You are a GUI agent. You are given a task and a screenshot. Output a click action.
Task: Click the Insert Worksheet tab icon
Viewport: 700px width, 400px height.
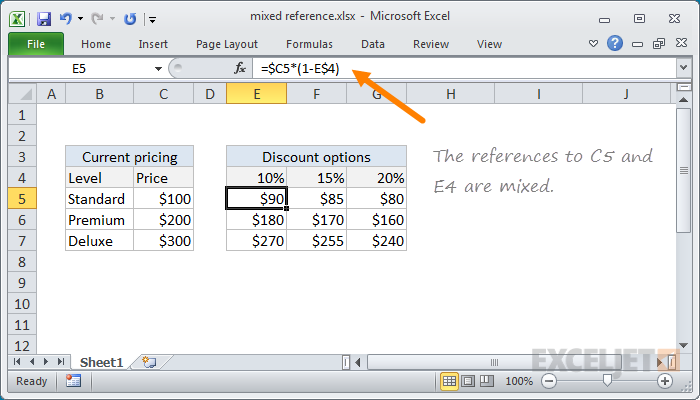pyautogui.click(x=149, y=362)
